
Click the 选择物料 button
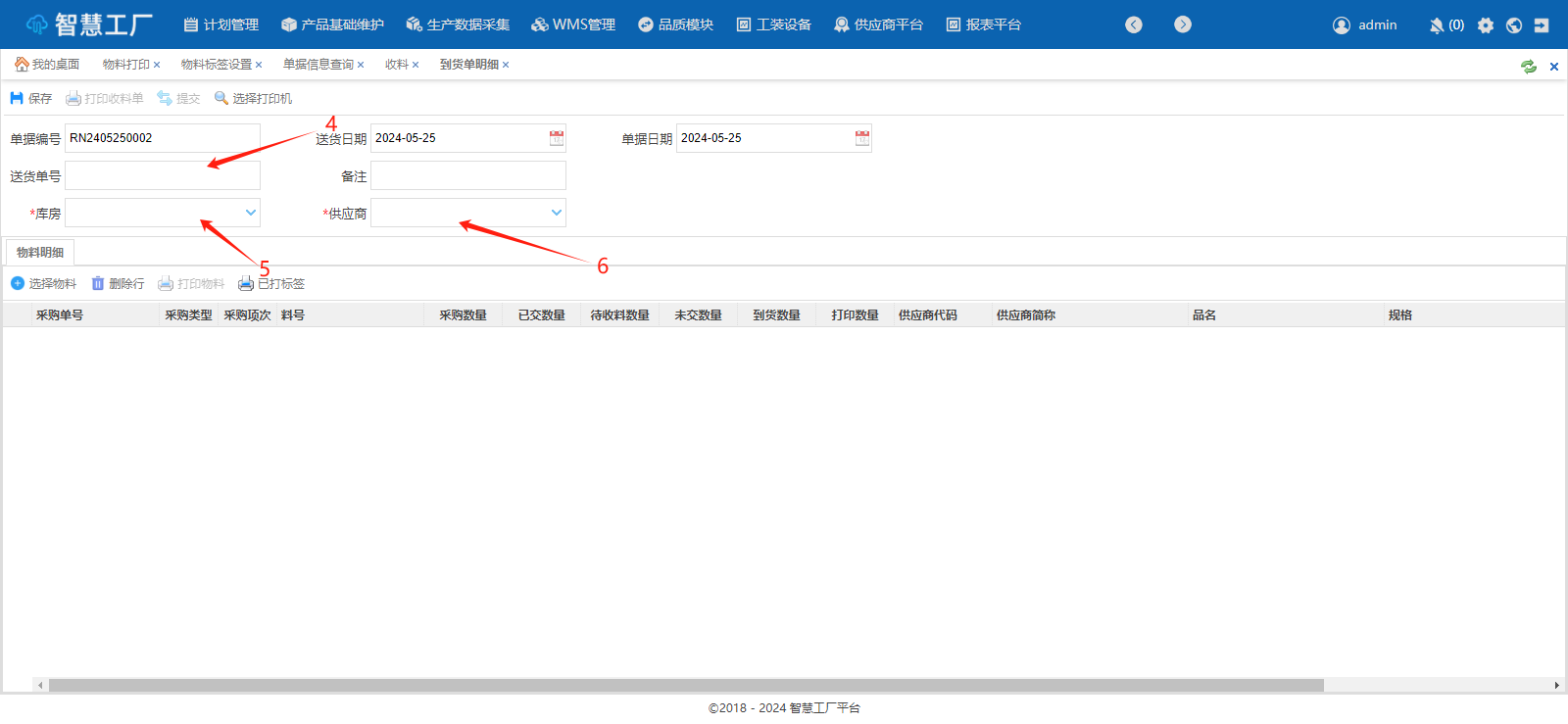[44, 283]
